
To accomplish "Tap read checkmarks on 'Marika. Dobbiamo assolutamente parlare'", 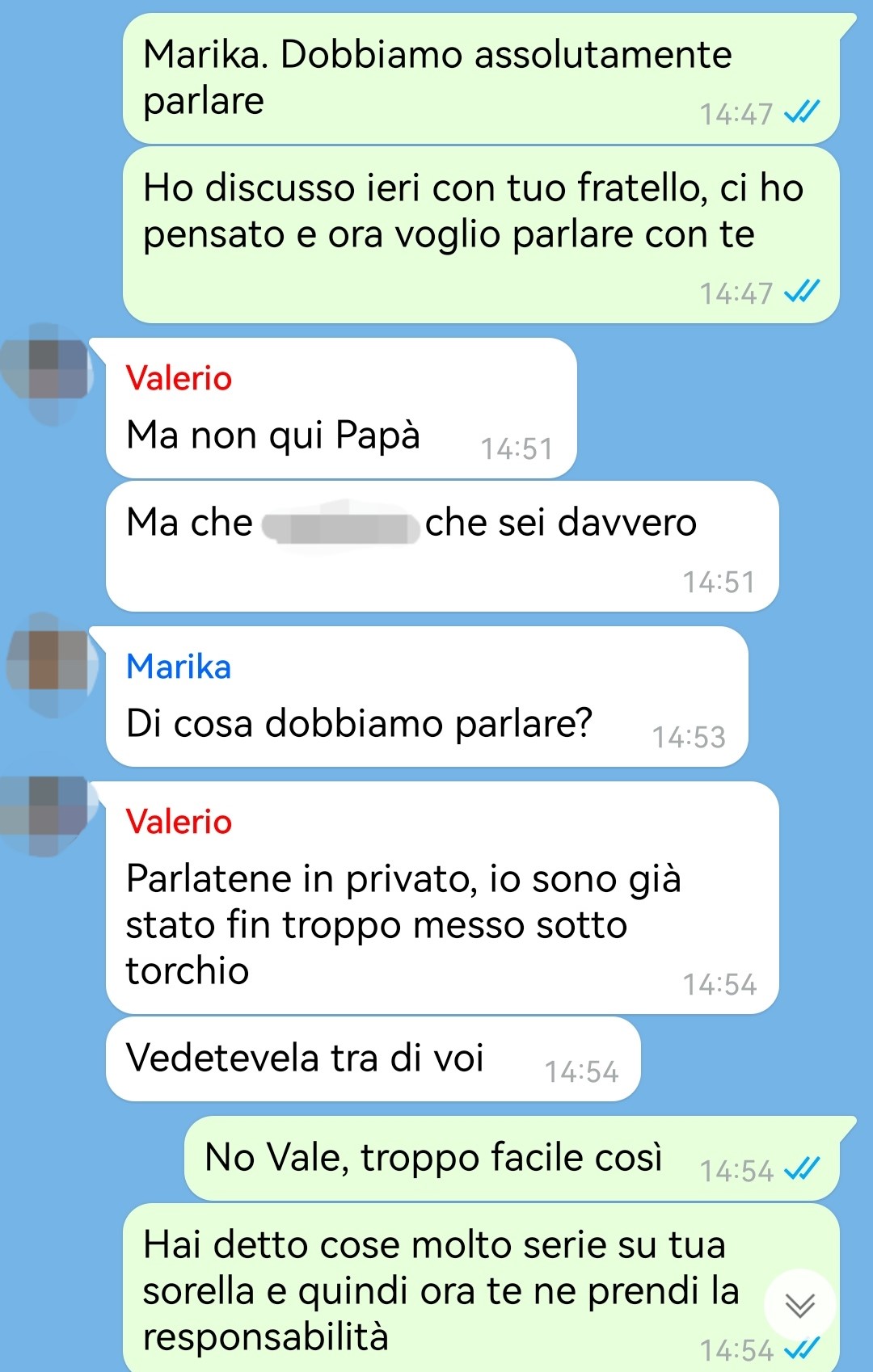I will (803, 112).
